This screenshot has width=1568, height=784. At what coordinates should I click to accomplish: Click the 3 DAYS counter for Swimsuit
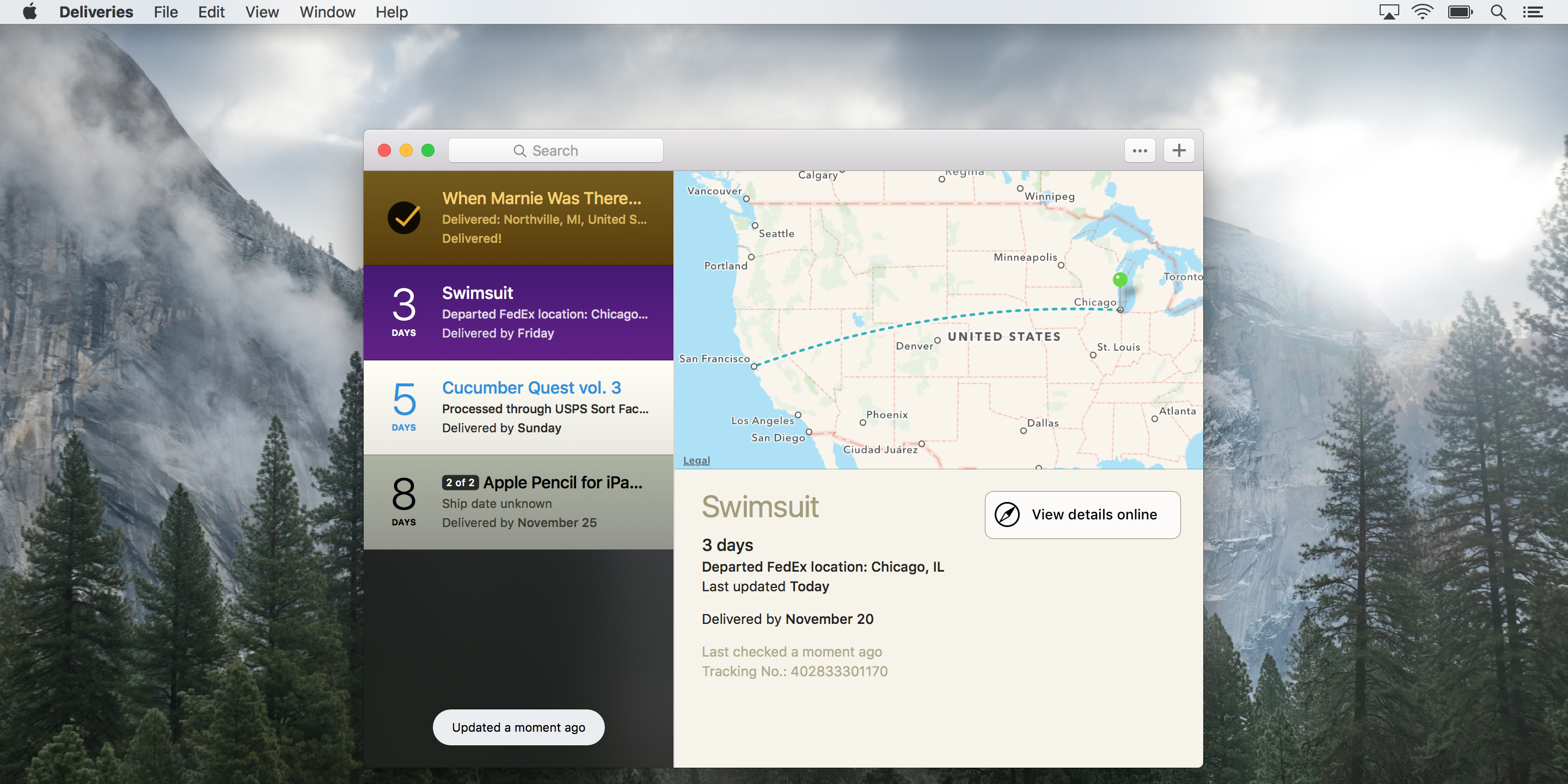click(x=403, y=313)
